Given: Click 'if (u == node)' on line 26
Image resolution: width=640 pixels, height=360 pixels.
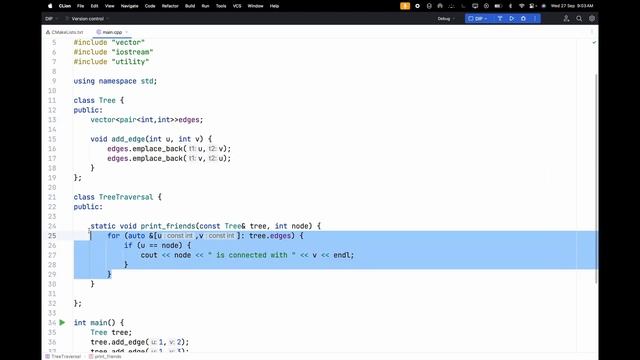Looking at the screenshot, I should tap(153, 245).
